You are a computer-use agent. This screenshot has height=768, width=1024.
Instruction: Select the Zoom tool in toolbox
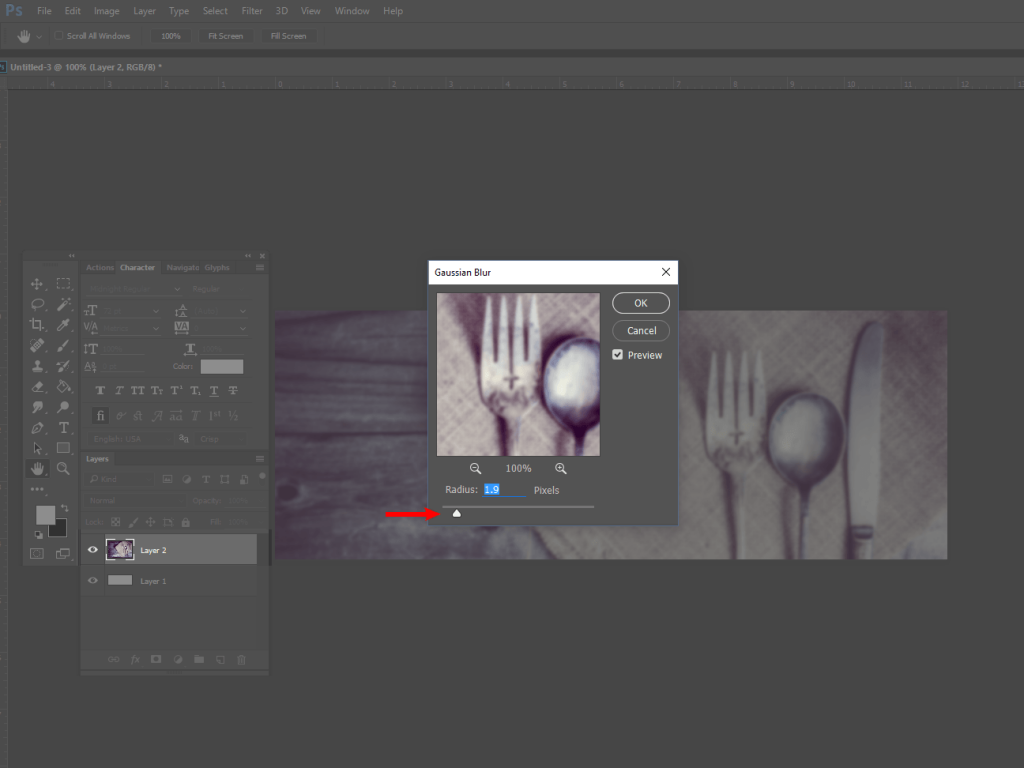[63, 468]
